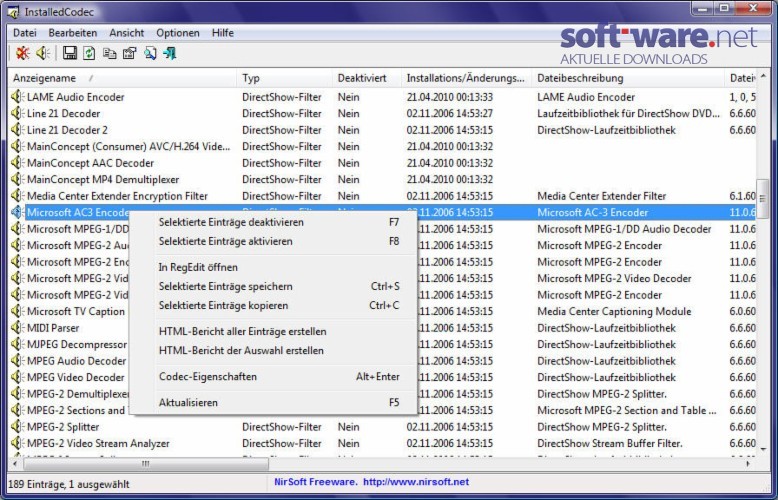
Task: Click speaker icon of MIDI Parser row
Action: click(17, 328)
